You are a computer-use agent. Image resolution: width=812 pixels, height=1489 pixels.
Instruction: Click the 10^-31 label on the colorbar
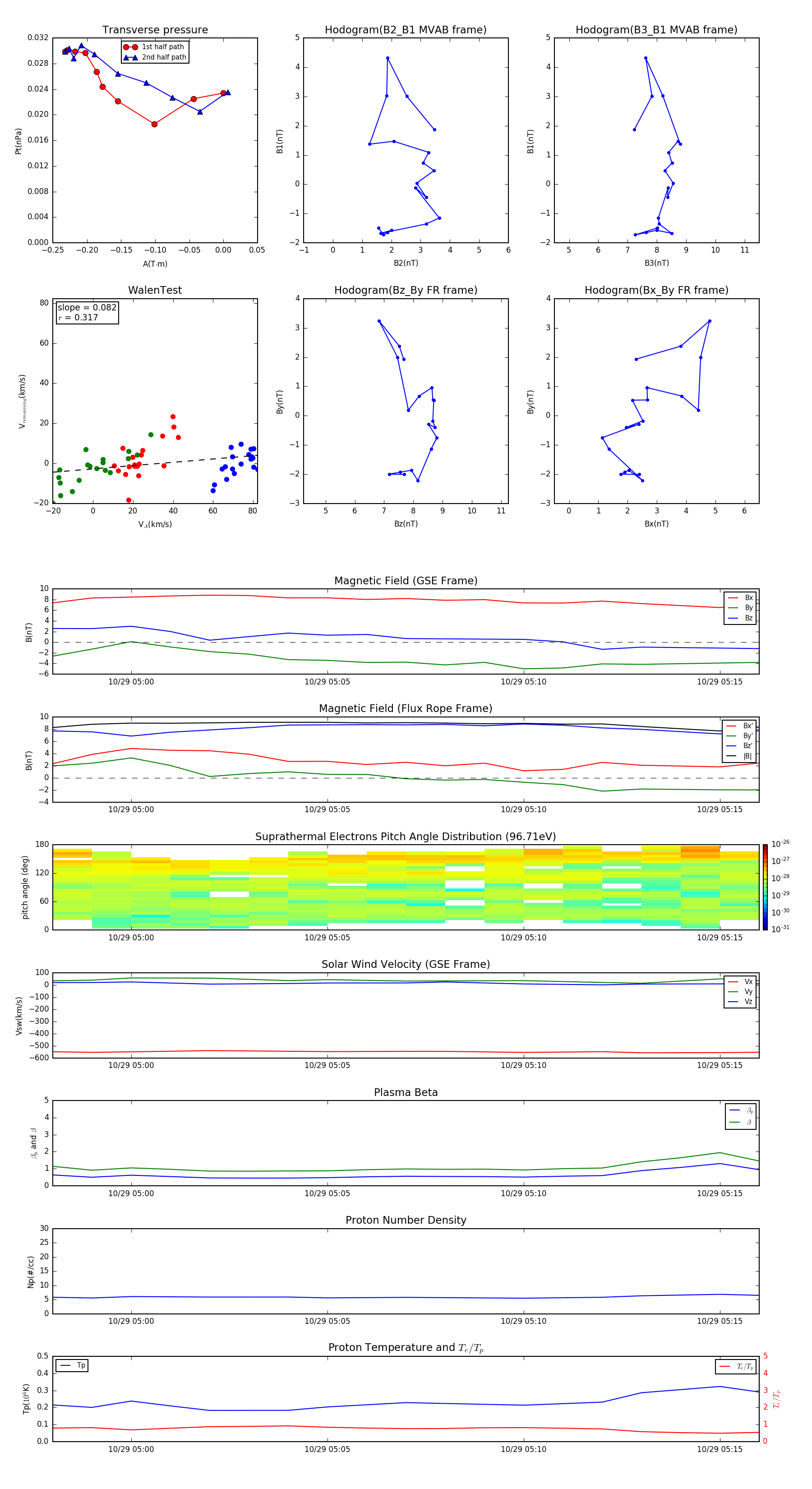coord(780,929)
